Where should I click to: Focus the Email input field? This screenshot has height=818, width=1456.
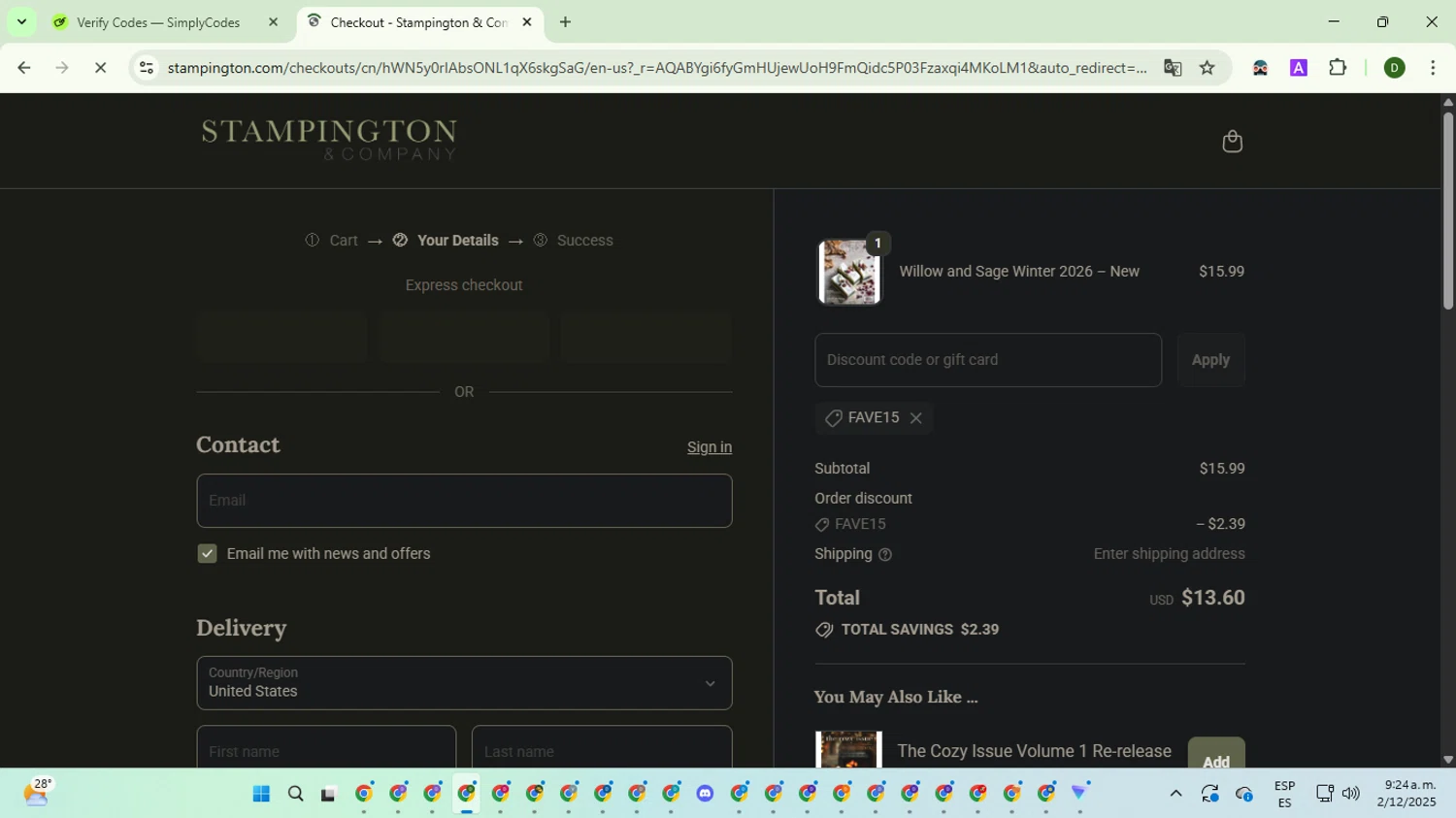coord(464,501)
